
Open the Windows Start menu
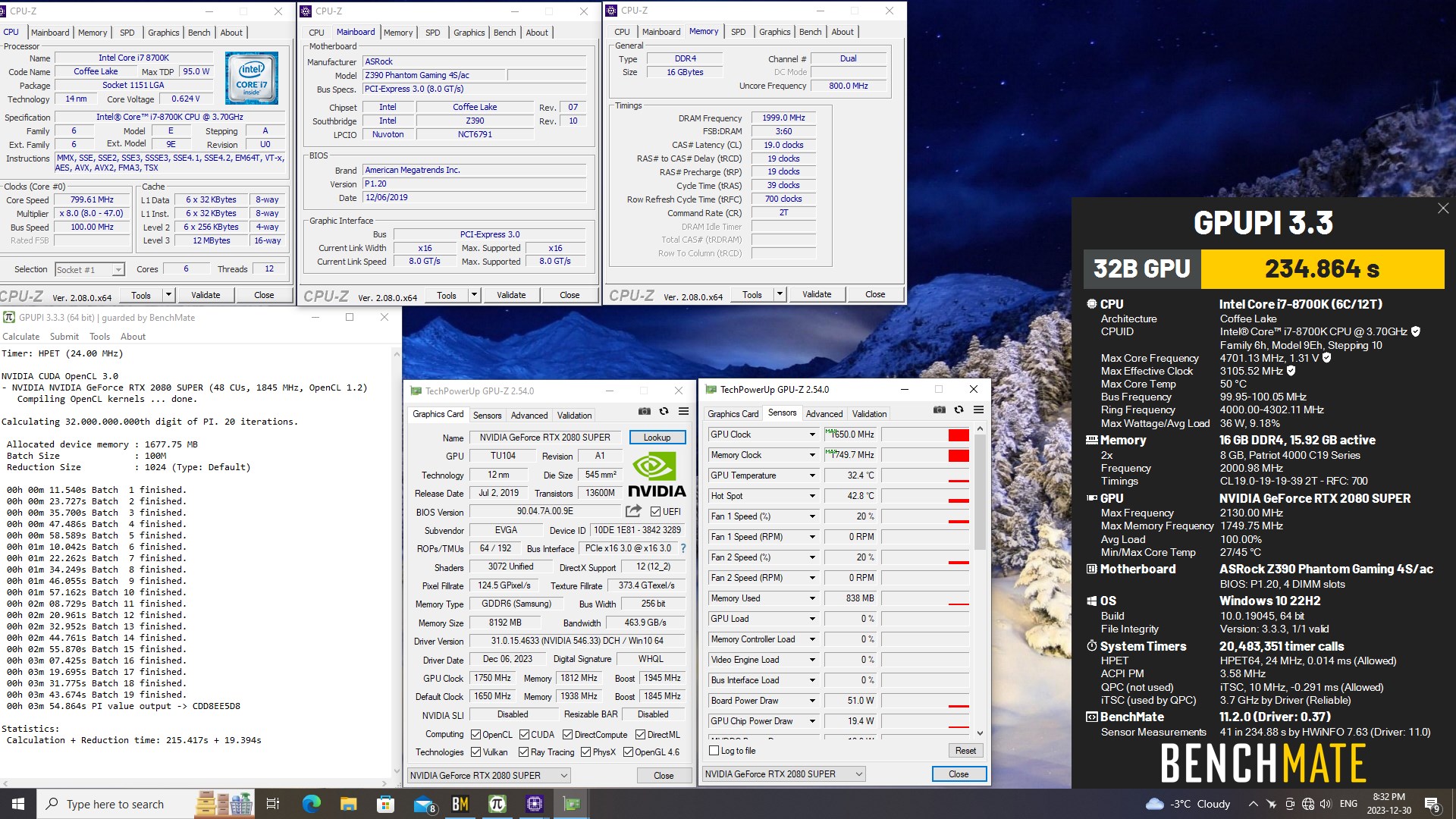[x=18, y=804]
